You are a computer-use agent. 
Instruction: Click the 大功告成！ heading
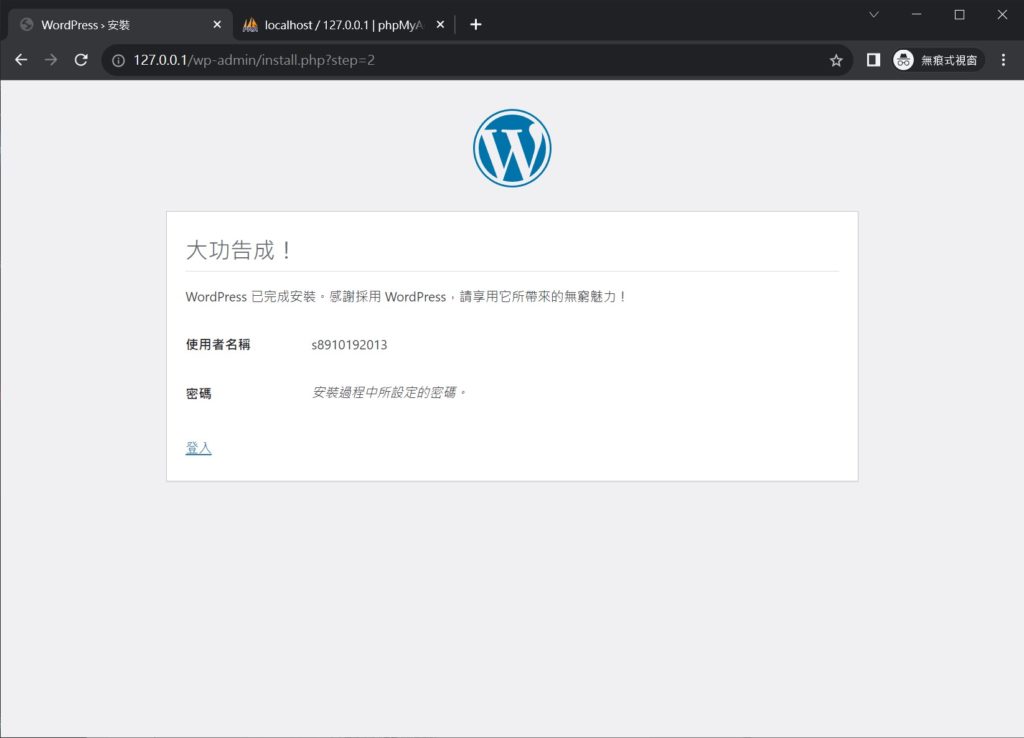tap(240, 250)
